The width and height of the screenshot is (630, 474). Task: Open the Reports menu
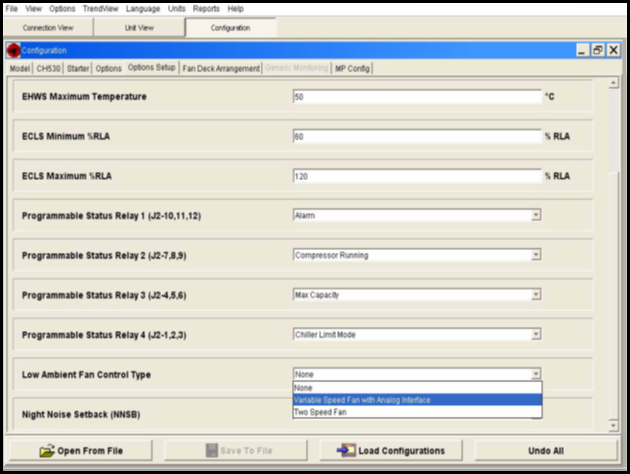[x=206, y=8]
